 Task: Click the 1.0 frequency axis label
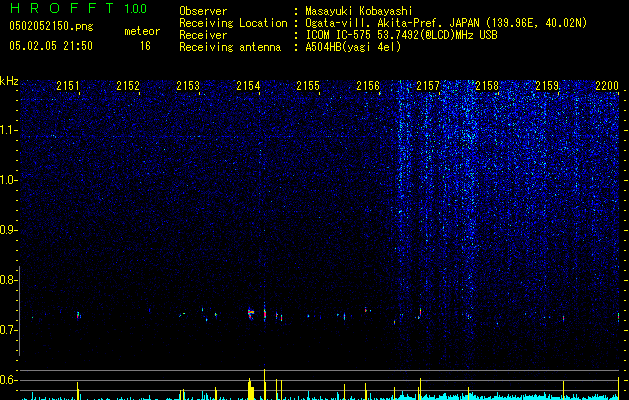pyautogui.click(x=9, y=180)
